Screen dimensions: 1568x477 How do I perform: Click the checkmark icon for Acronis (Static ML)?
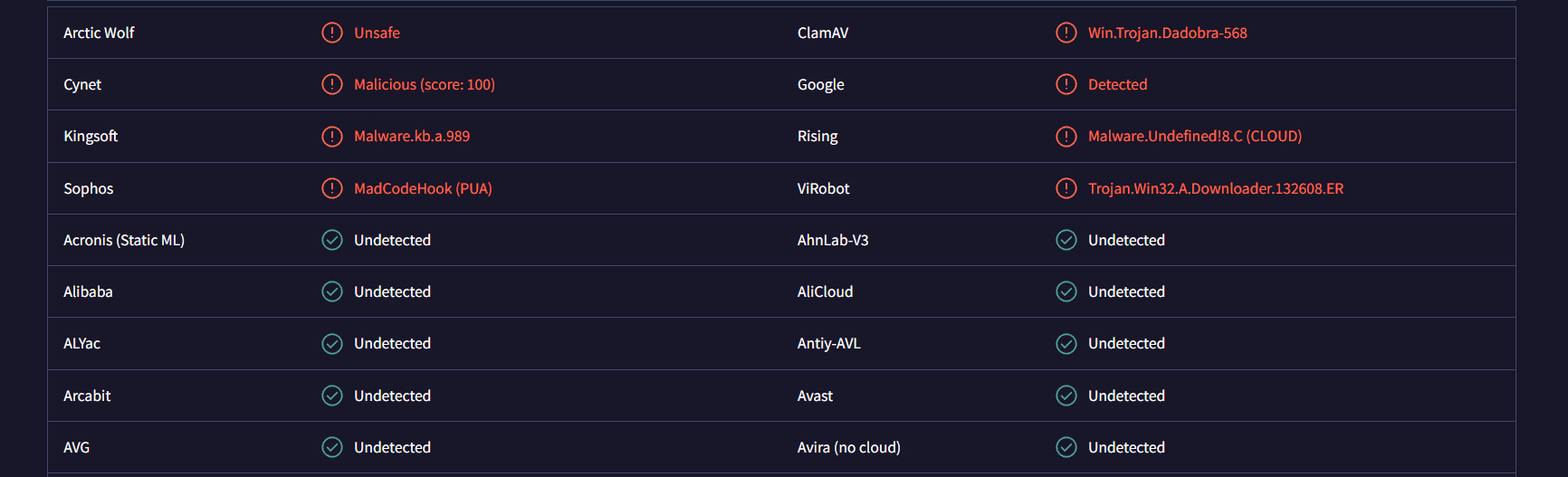pos(332,240)
